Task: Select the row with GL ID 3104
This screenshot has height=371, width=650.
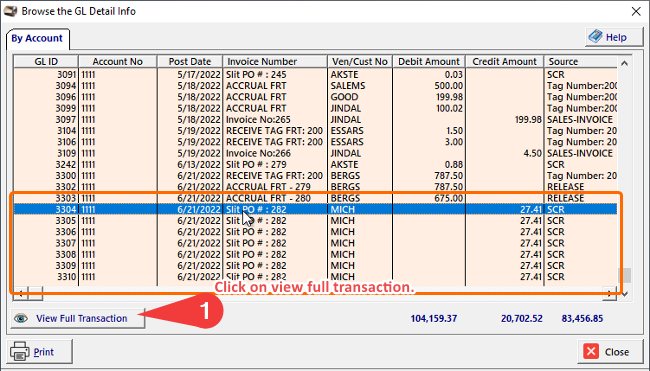Action: coord(315,131)
